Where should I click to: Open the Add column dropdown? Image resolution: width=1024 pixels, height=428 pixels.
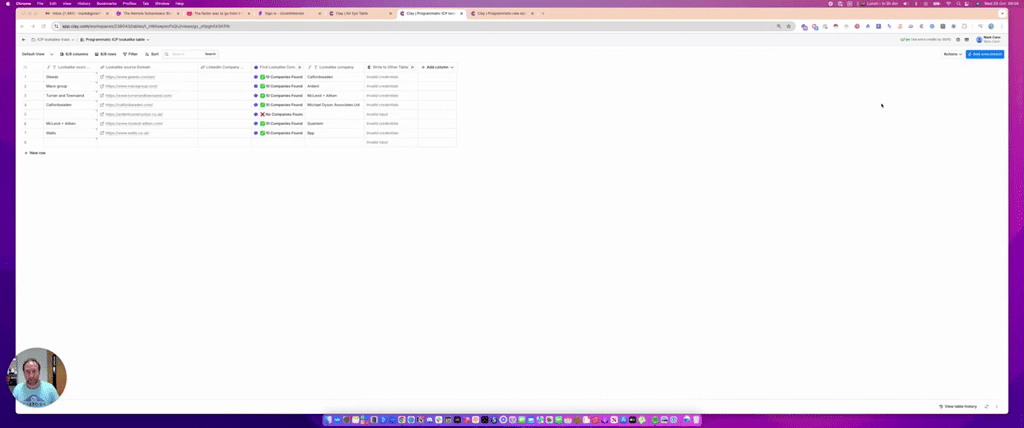(x=437, y=67)
